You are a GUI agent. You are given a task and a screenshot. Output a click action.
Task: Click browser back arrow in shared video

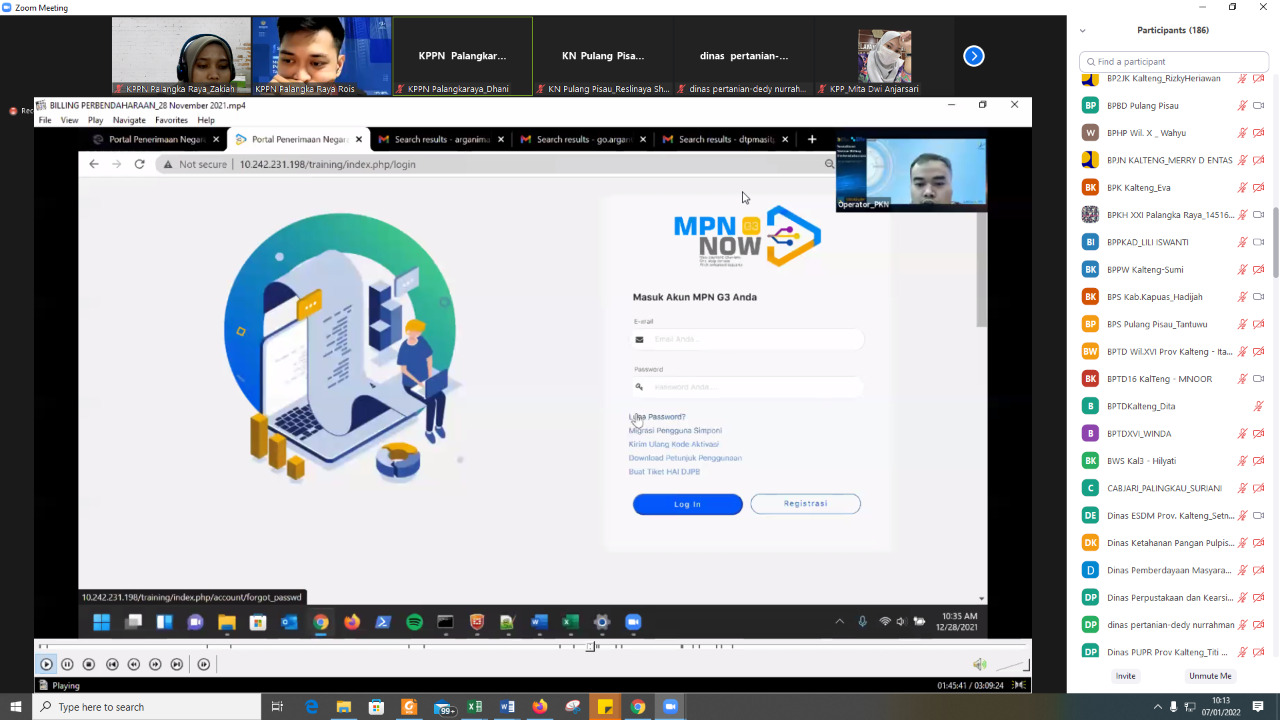(x=94, y=164)
